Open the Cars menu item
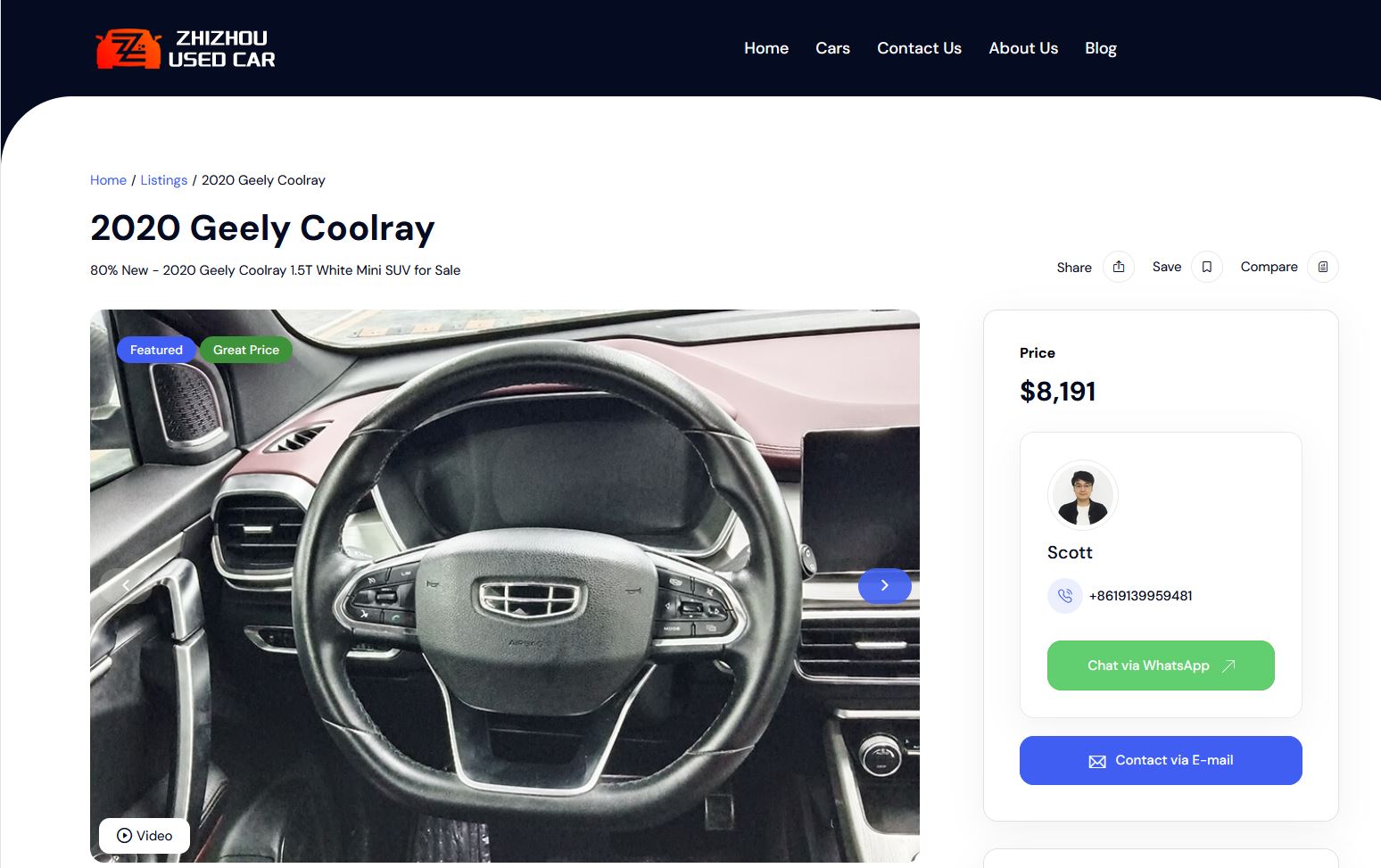Image resolution: width=1381 pixels, height=868 pixels. click(x=832, y=48)
